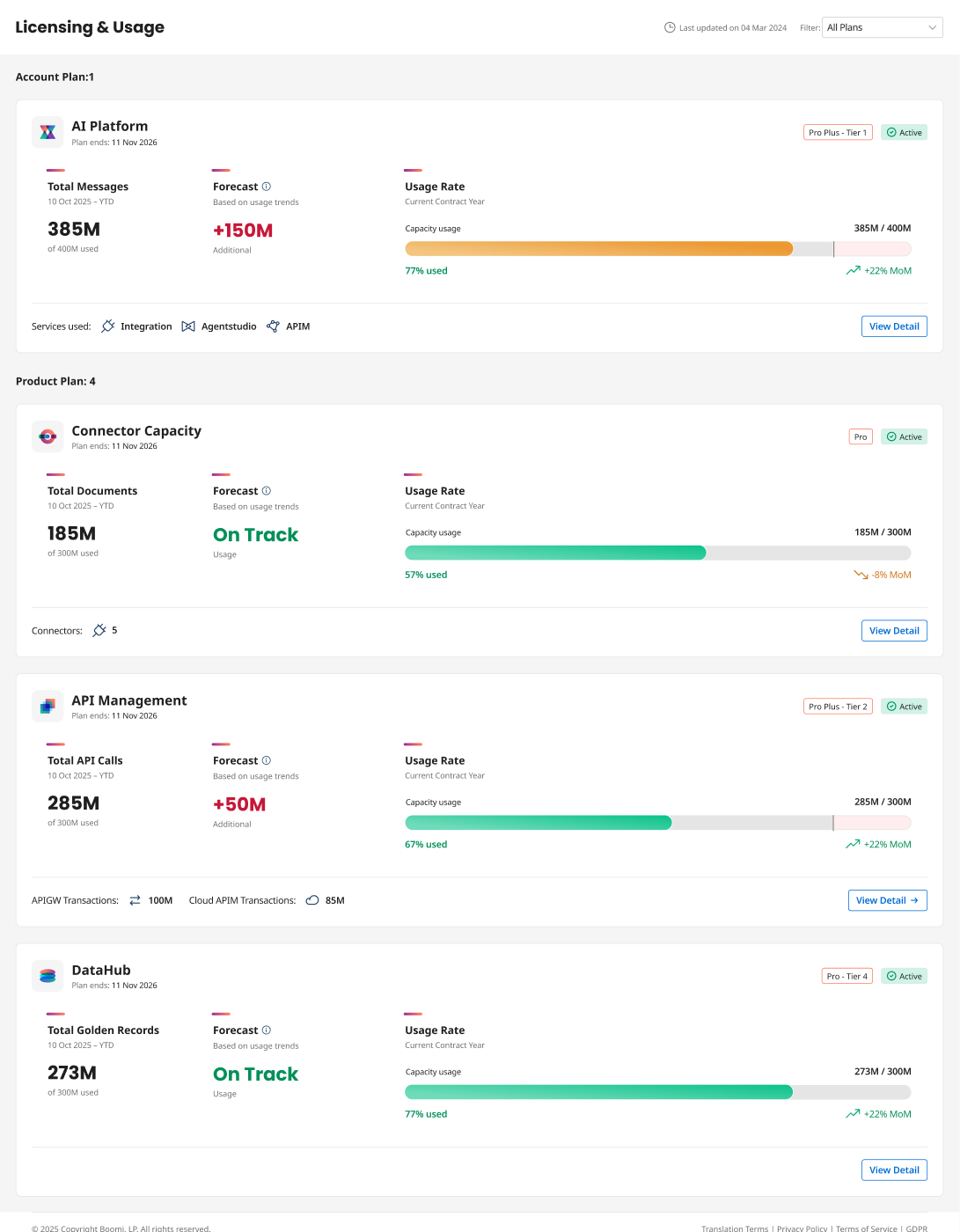Click the Cloud APIM Transactions cloud icon
Viewport: 960px width, 1232px height.
[x=312, y=900]
